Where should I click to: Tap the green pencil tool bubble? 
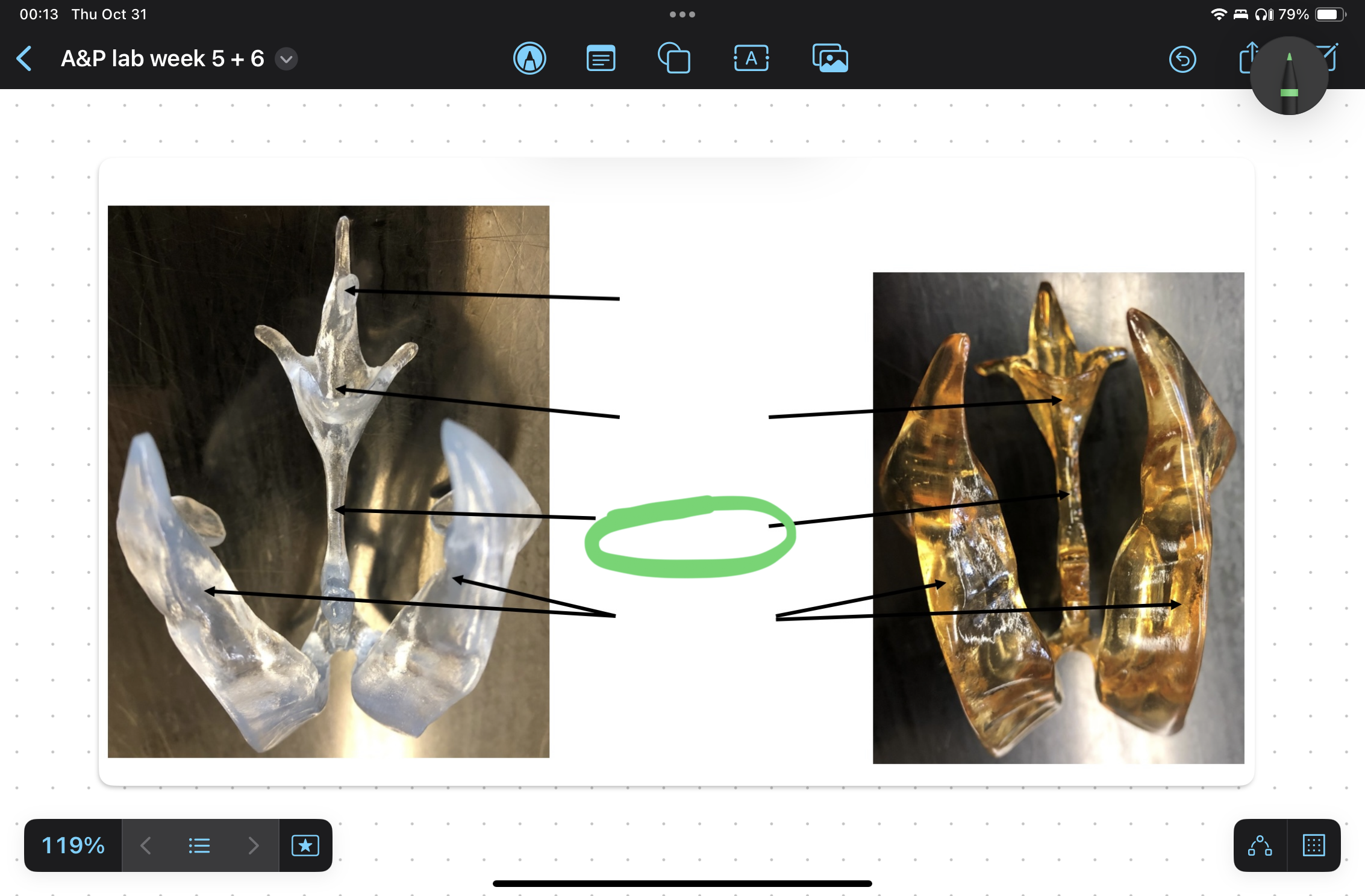(1289, 76)
